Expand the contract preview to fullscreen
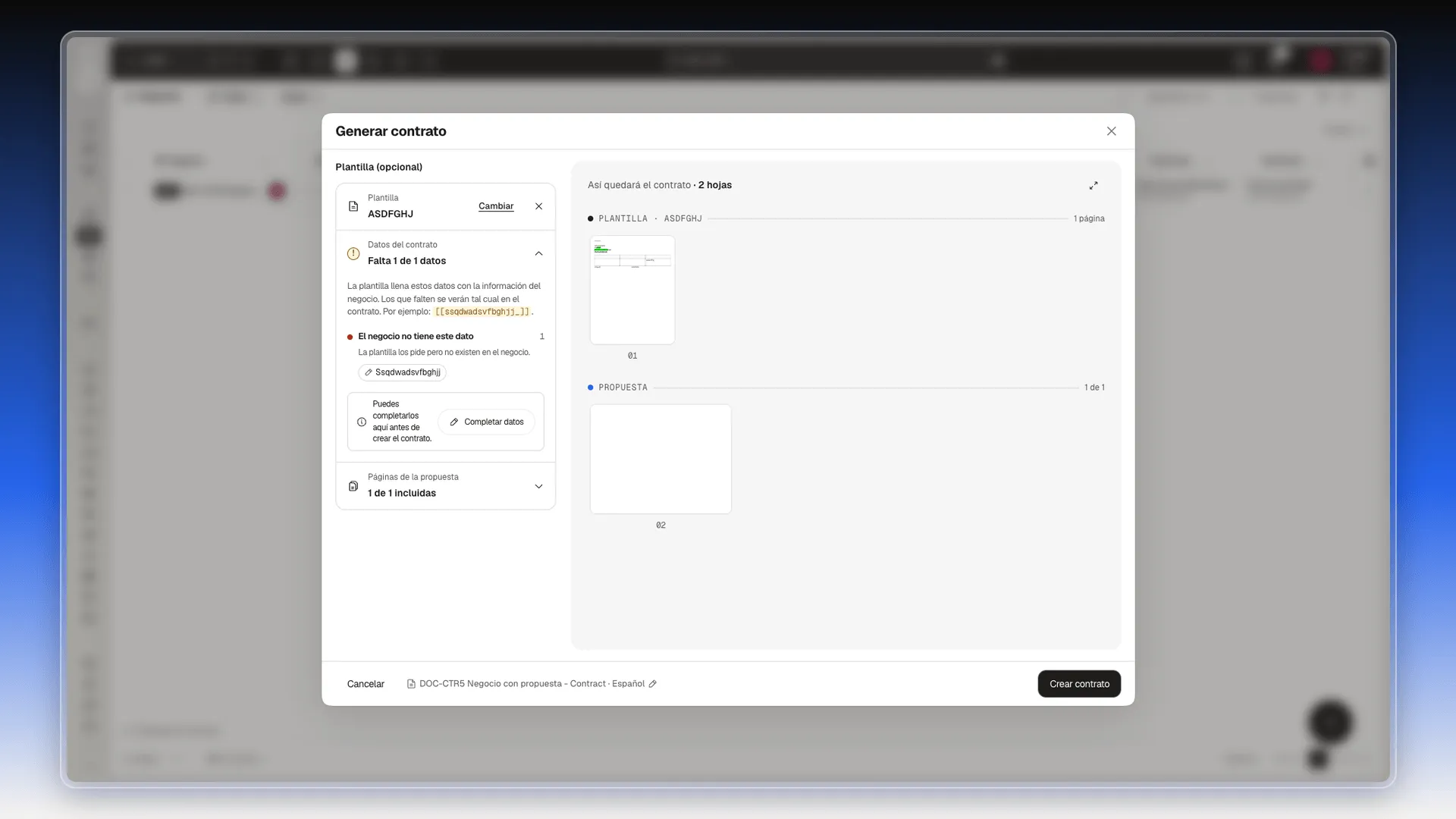 (1094, 185)
